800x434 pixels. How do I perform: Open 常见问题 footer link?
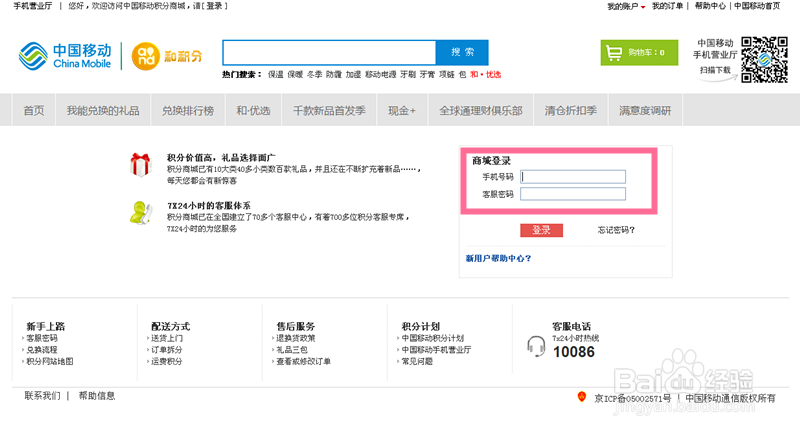click(417, 361)
